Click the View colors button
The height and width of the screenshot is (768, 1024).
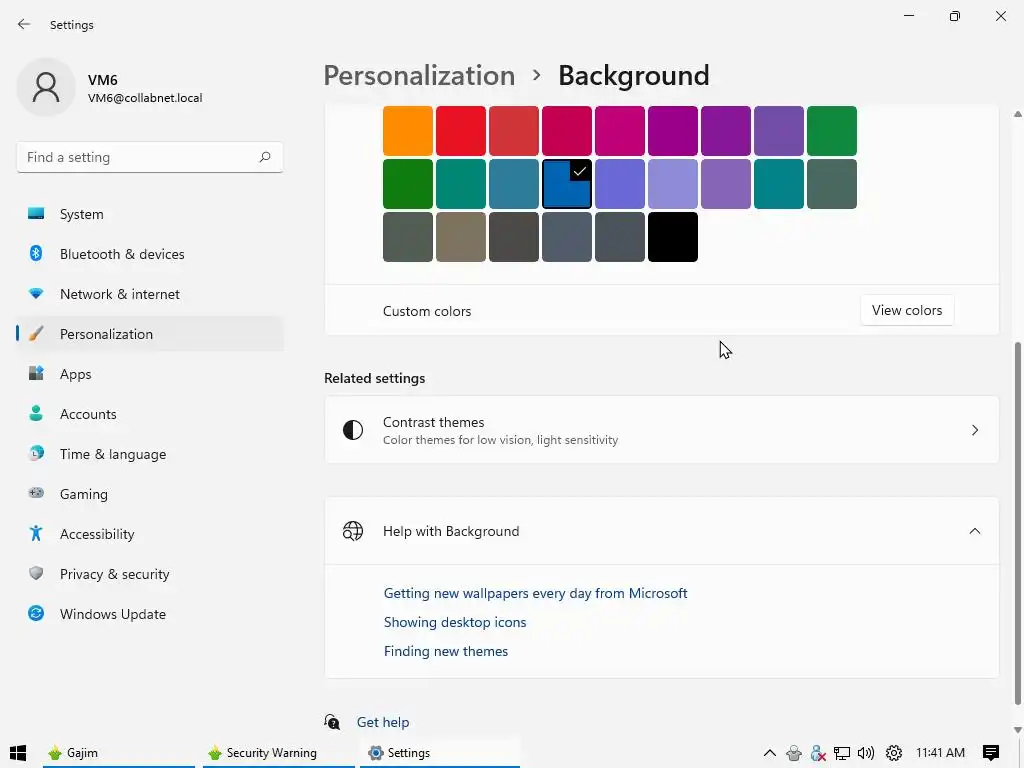click(x=907, y=310)
